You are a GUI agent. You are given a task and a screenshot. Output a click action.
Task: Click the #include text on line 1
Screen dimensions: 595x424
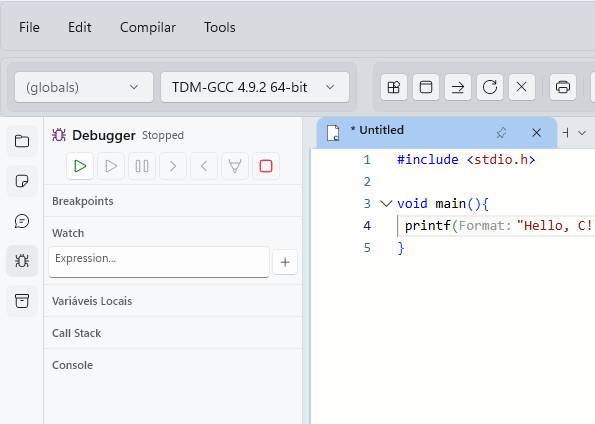coord(428,159)
